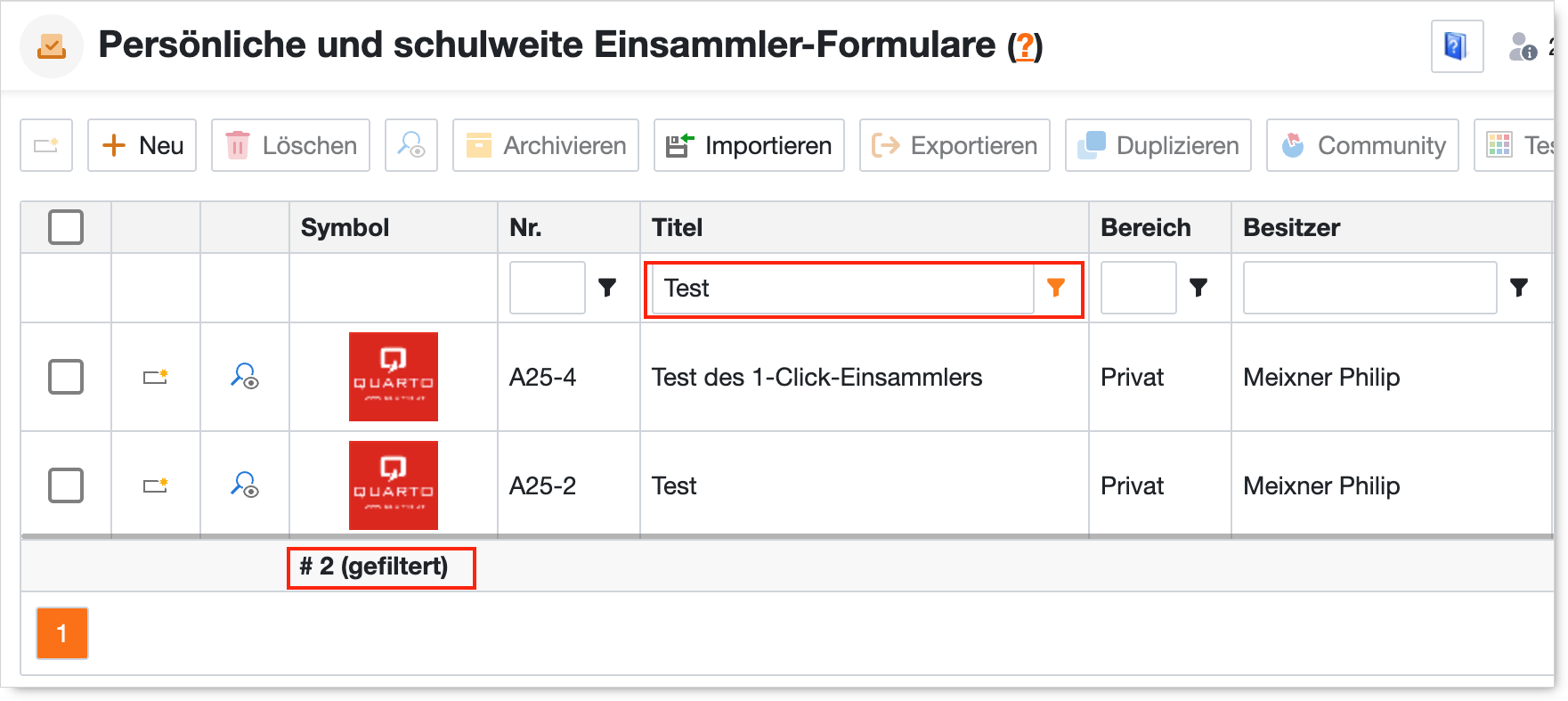Open the orange Titel filter dropdown
Screen dimensions: 1568x701
point(1056,288)
